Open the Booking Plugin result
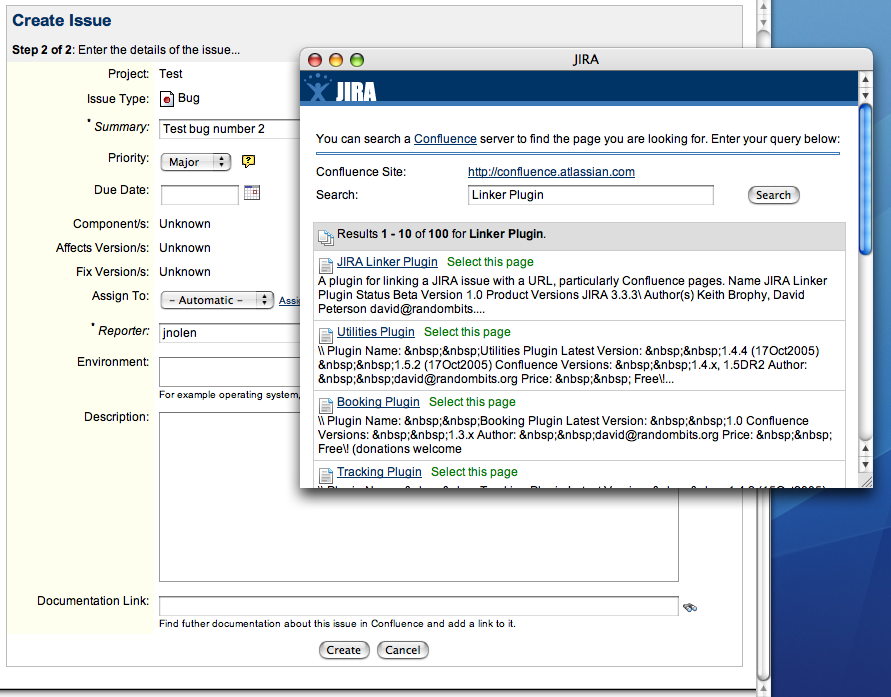The image size is (891, 697). coord(378,402)
